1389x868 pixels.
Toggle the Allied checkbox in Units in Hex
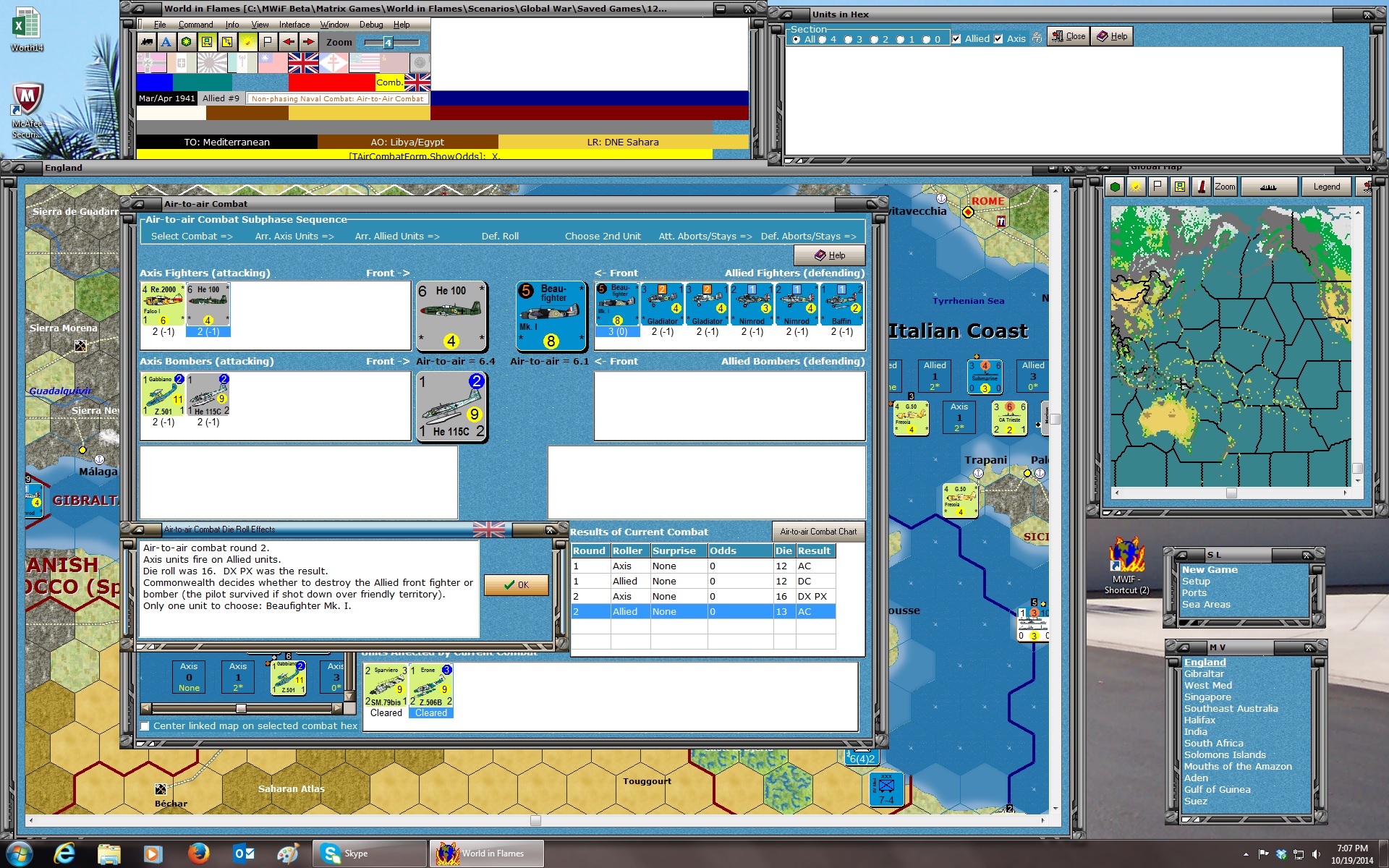click(x=956, y=39)
